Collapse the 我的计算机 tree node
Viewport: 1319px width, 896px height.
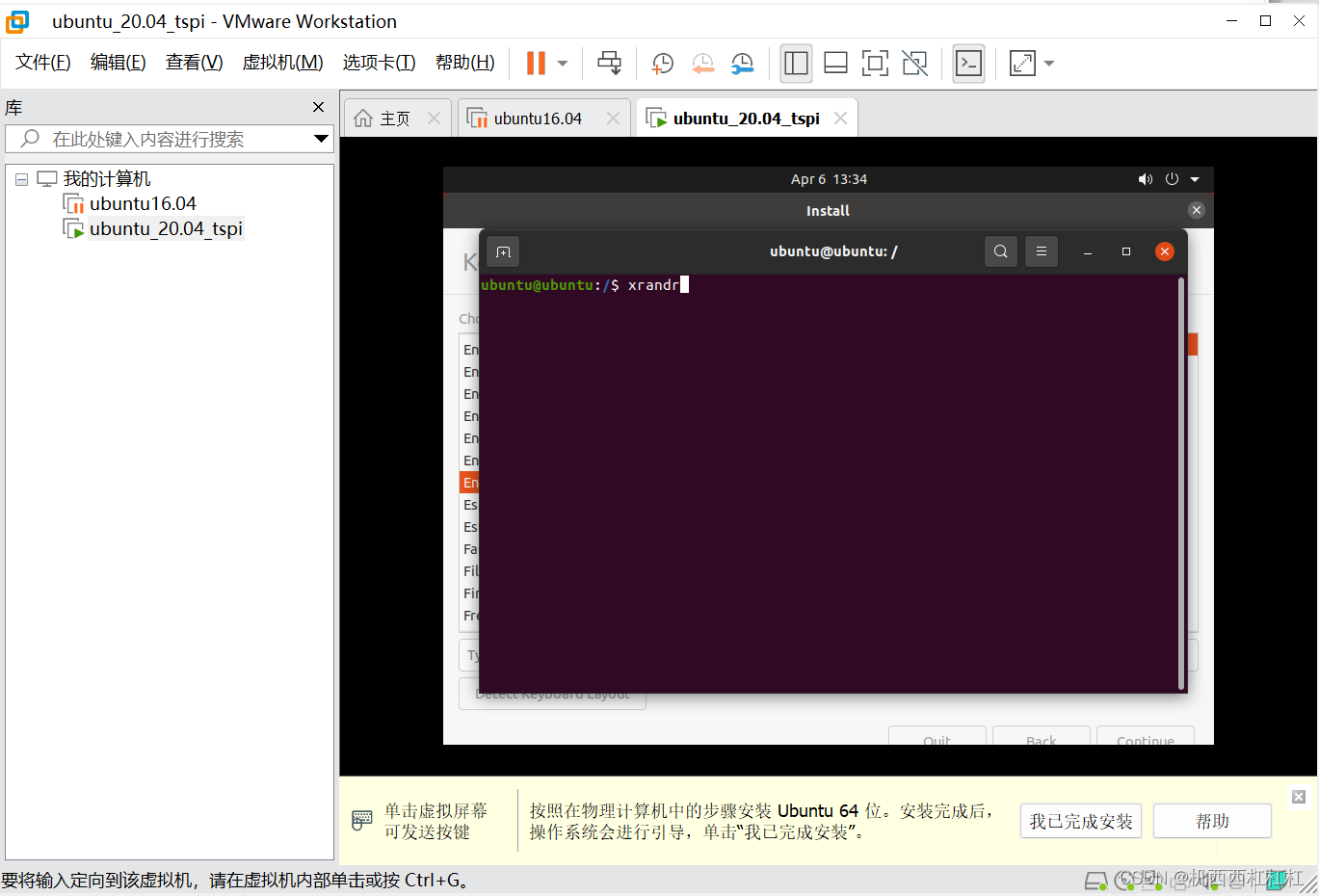pyautogui.click(x=21, y=178)
